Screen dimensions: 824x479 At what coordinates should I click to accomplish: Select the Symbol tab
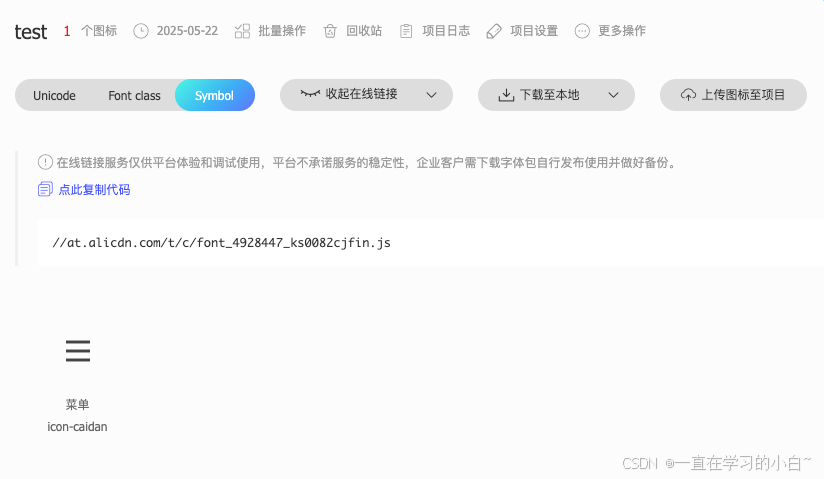214,95
